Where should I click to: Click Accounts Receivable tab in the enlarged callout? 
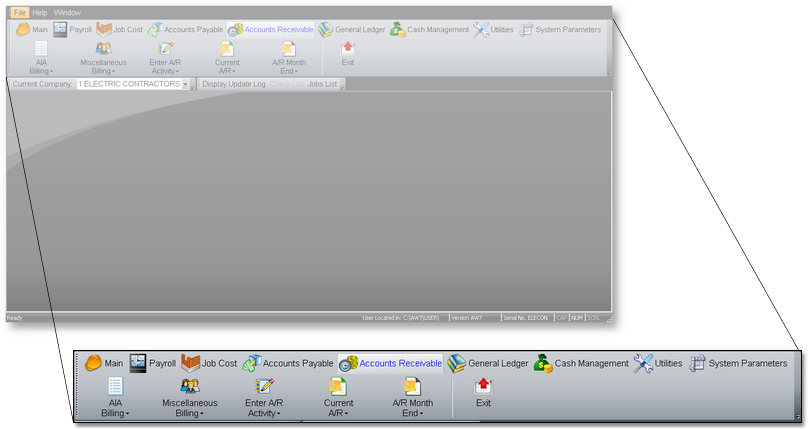(390, 363)
